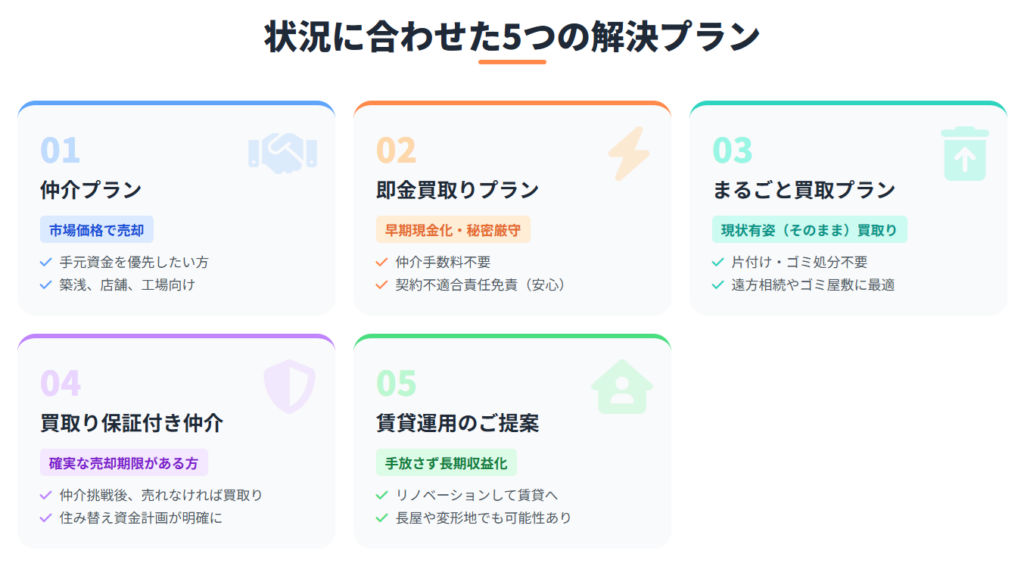Open the 賃貸運用のご提案 heading
The width and height of the screenshot is (1024, 563).
(457, 423)
